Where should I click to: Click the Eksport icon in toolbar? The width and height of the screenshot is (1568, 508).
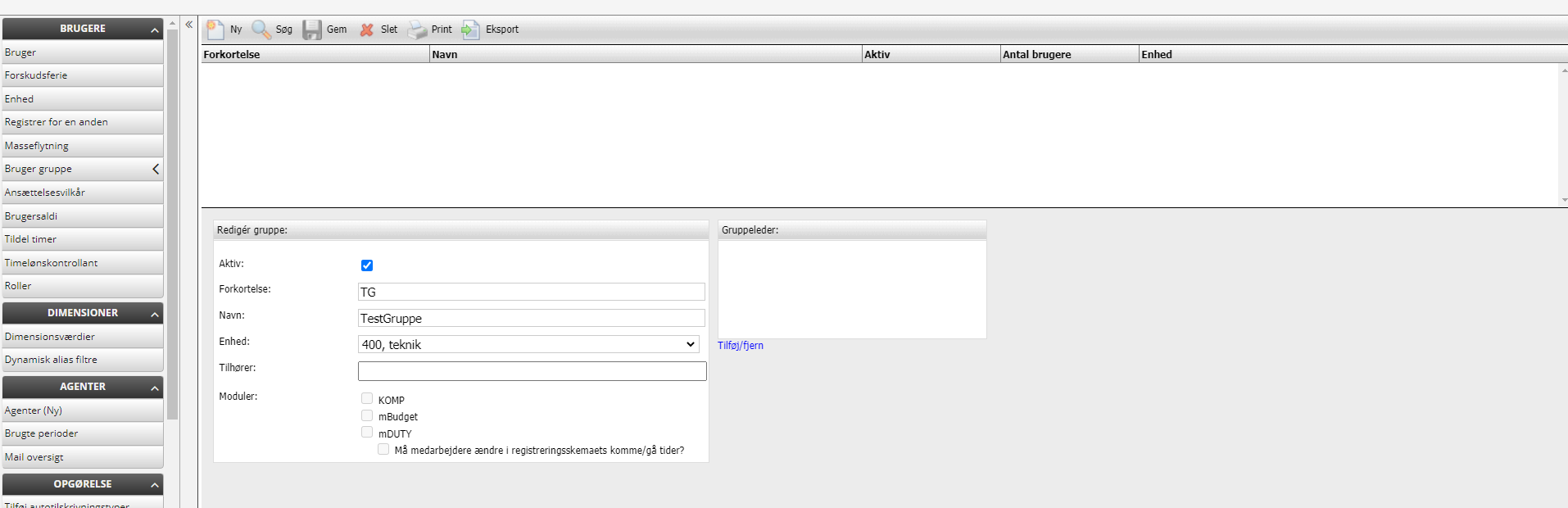tap(470, 29)
